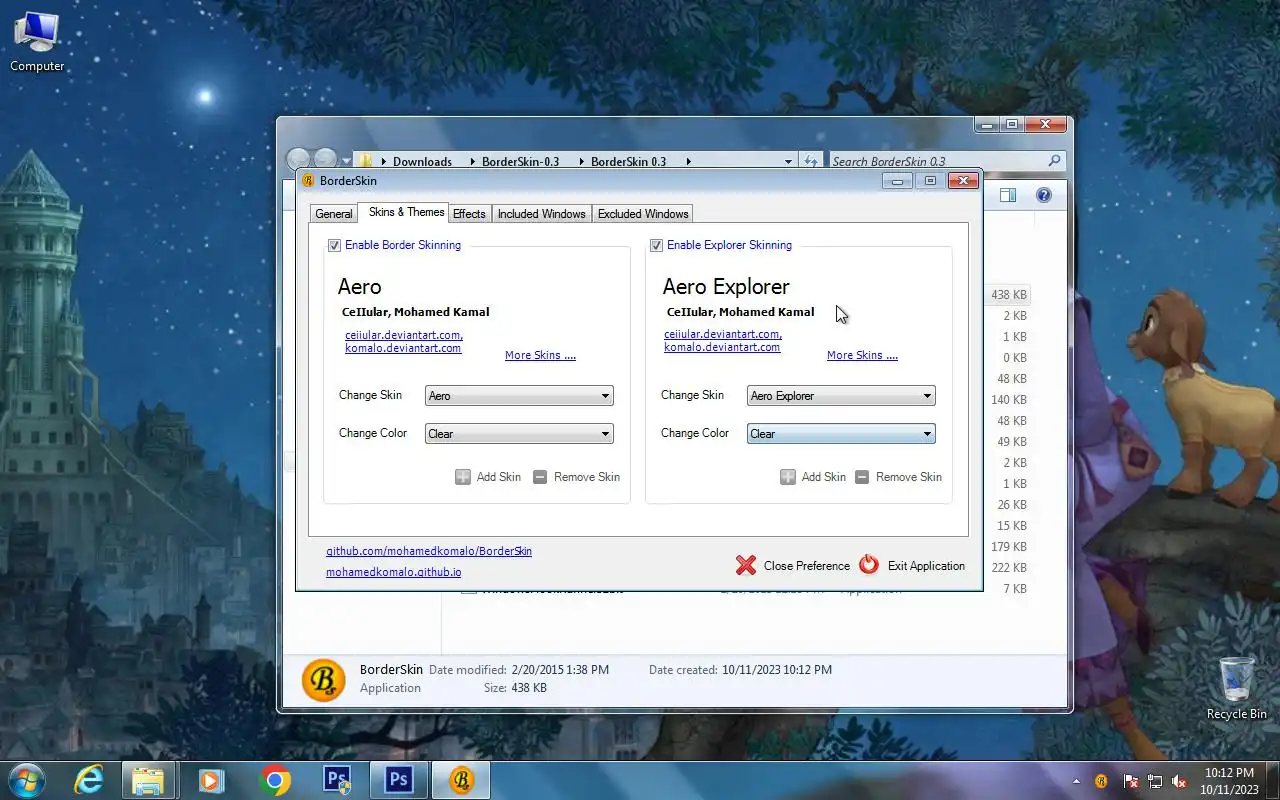Open the Effects tab
Image resolution: width=1280 pixels, height=800 pixels.
pos(469,214)
